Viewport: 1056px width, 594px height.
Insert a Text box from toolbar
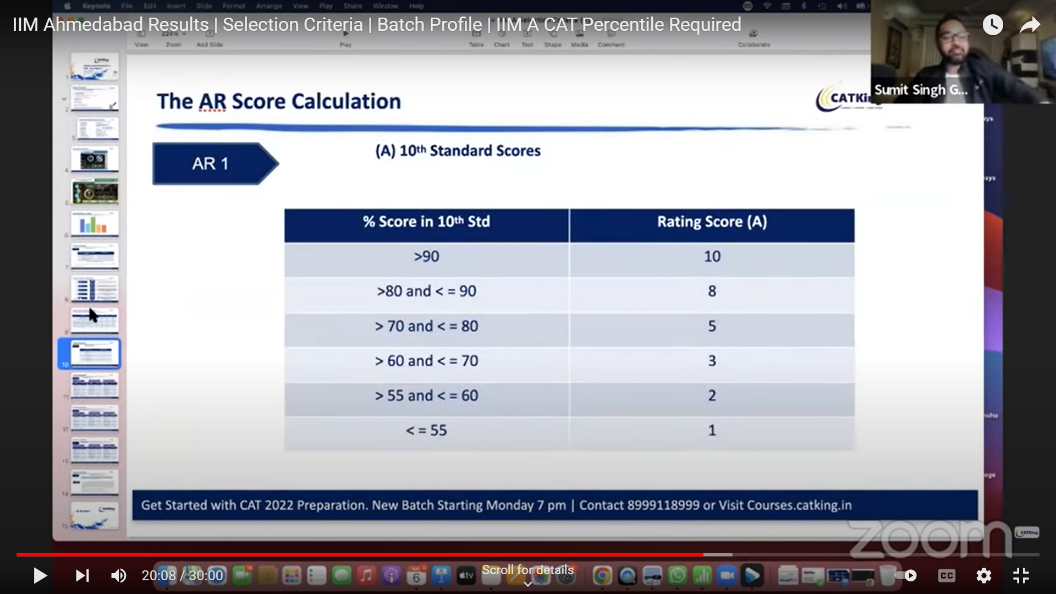(x=527, y=38)
